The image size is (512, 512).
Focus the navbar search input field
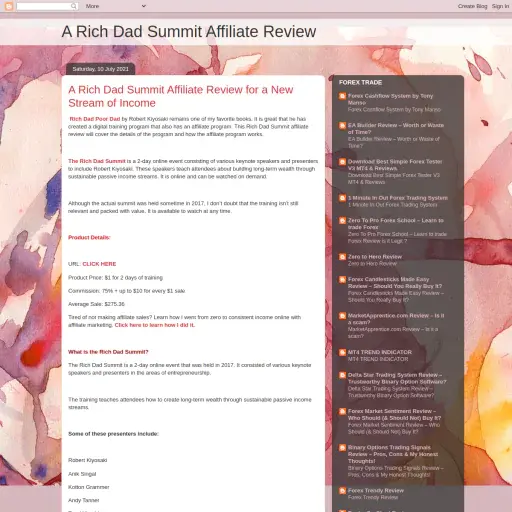[44, 6]
